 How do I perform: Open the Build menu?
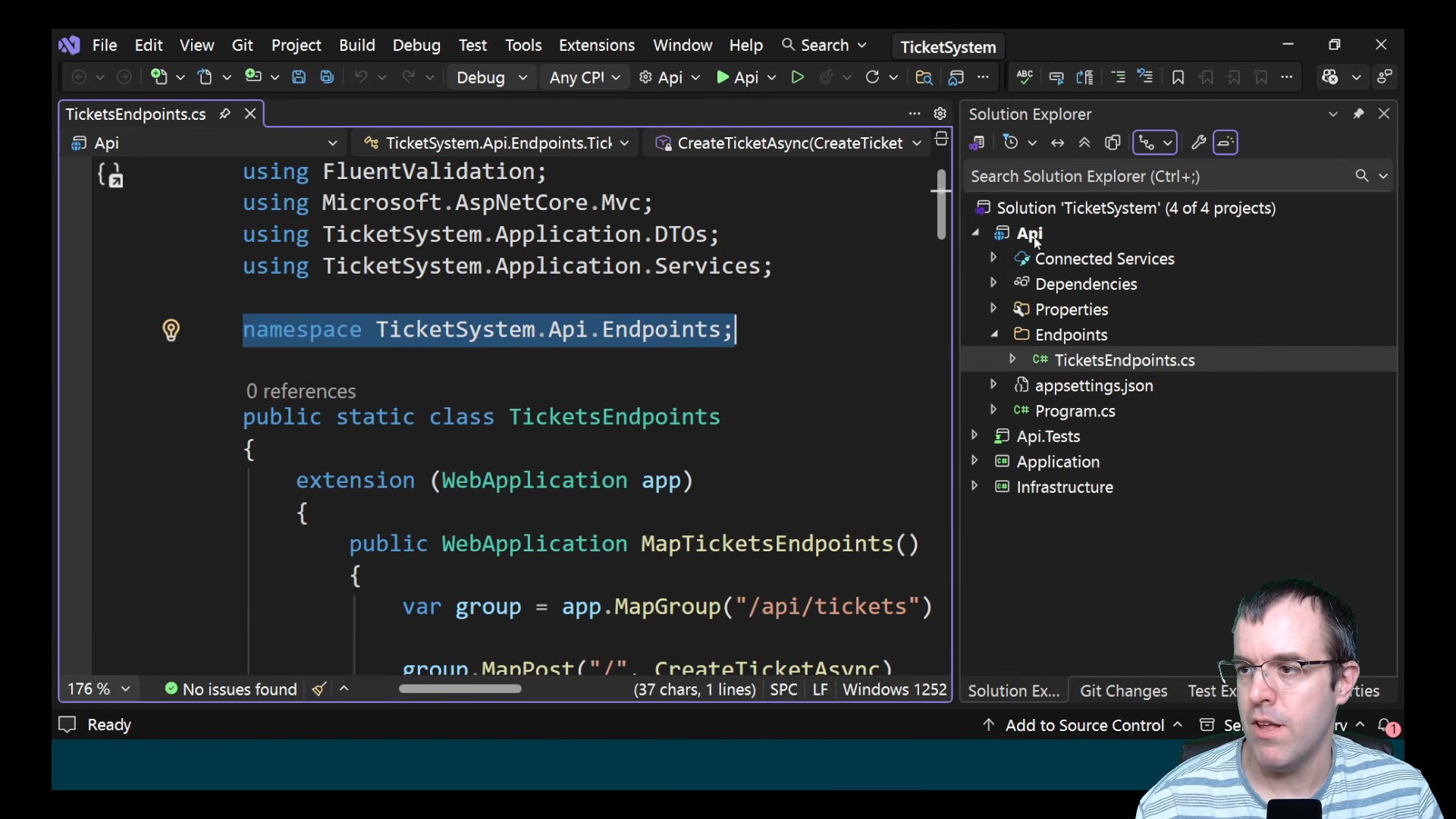click(x=357, y=45)
